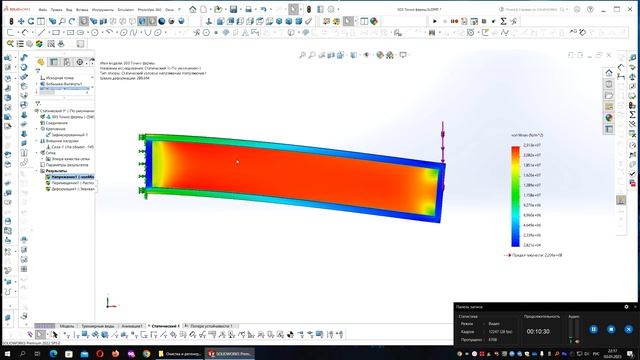Open Edit Appearance from the heads-up view toolbar
Viewport: 640px width, 360px height.
point(380,55)
